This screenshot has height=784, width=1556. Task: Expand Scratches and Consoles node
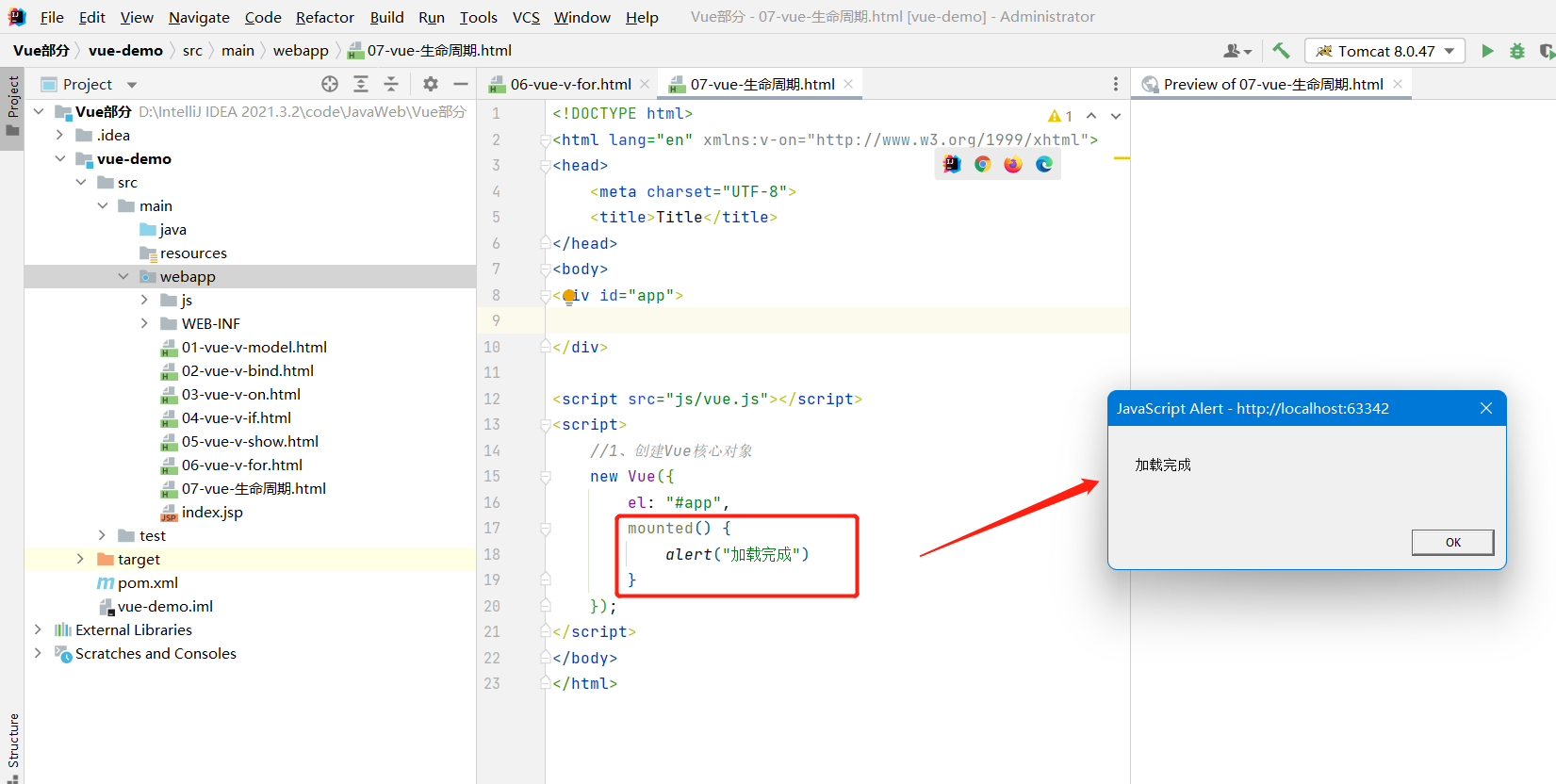click(39, 653)
